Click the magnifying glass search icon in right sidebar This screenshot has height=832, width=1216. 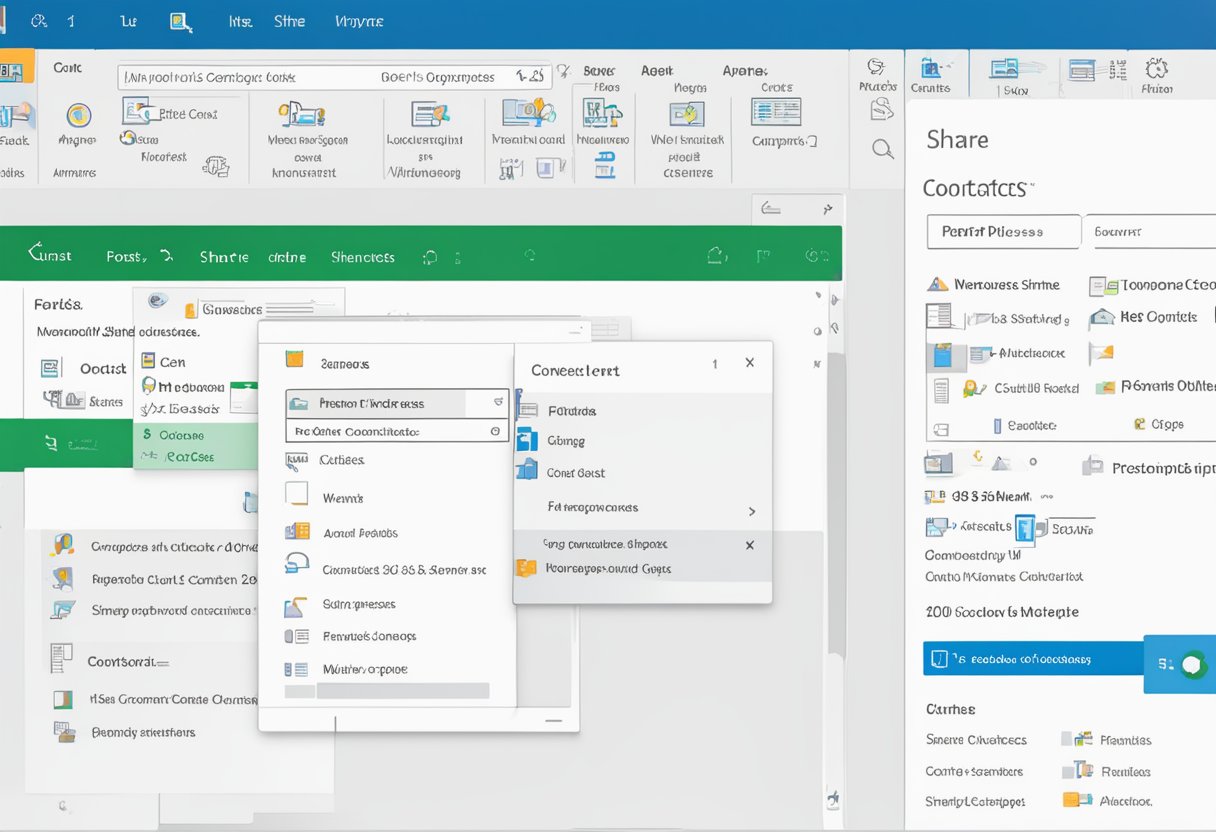click(882, 148)
